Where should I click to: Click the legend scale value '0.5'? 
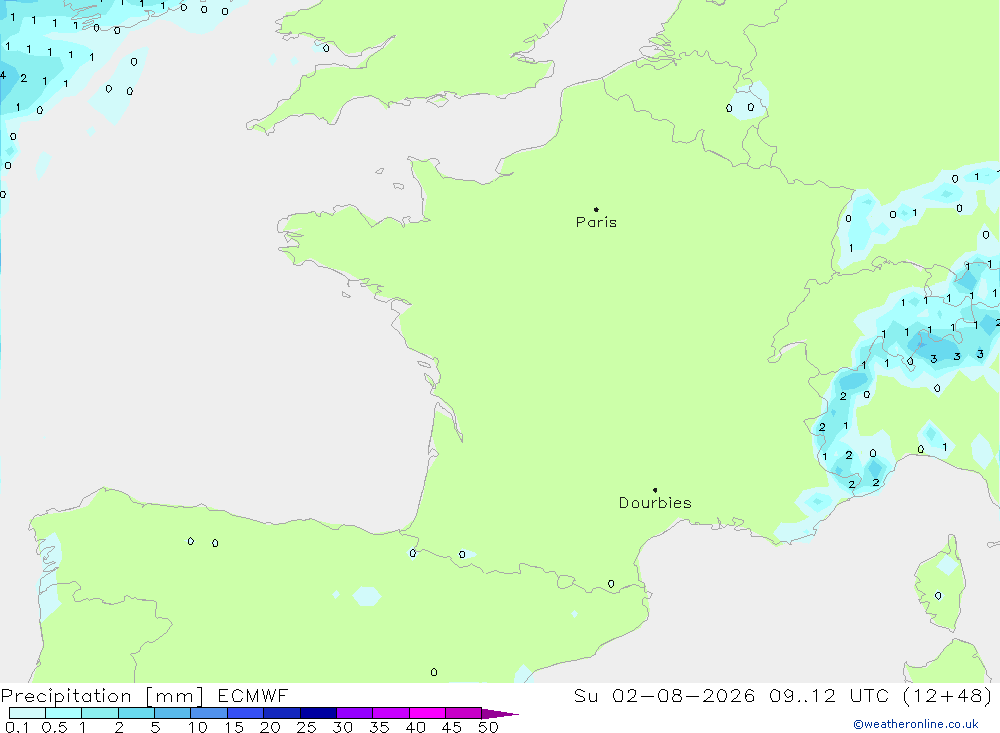click(x=54, y=727)
